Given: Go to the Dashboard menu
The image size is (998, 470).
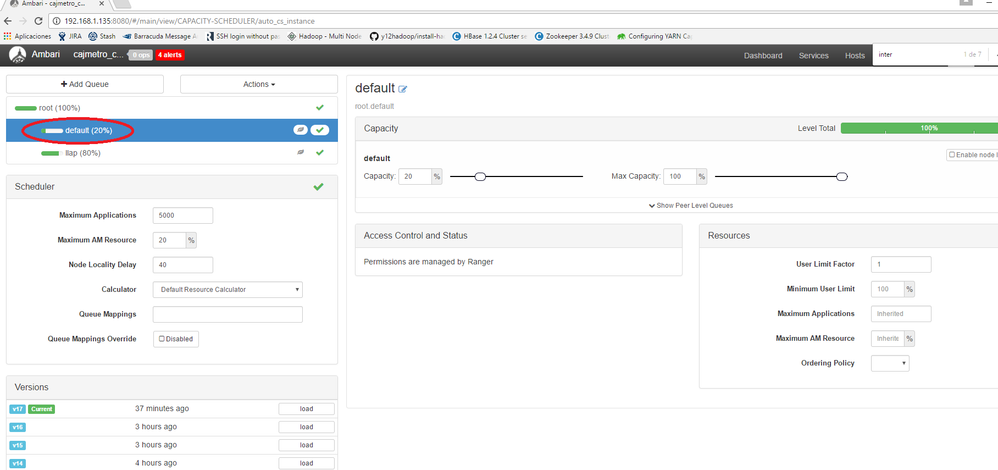Looking at the screenshot, I should coord(763,55).
